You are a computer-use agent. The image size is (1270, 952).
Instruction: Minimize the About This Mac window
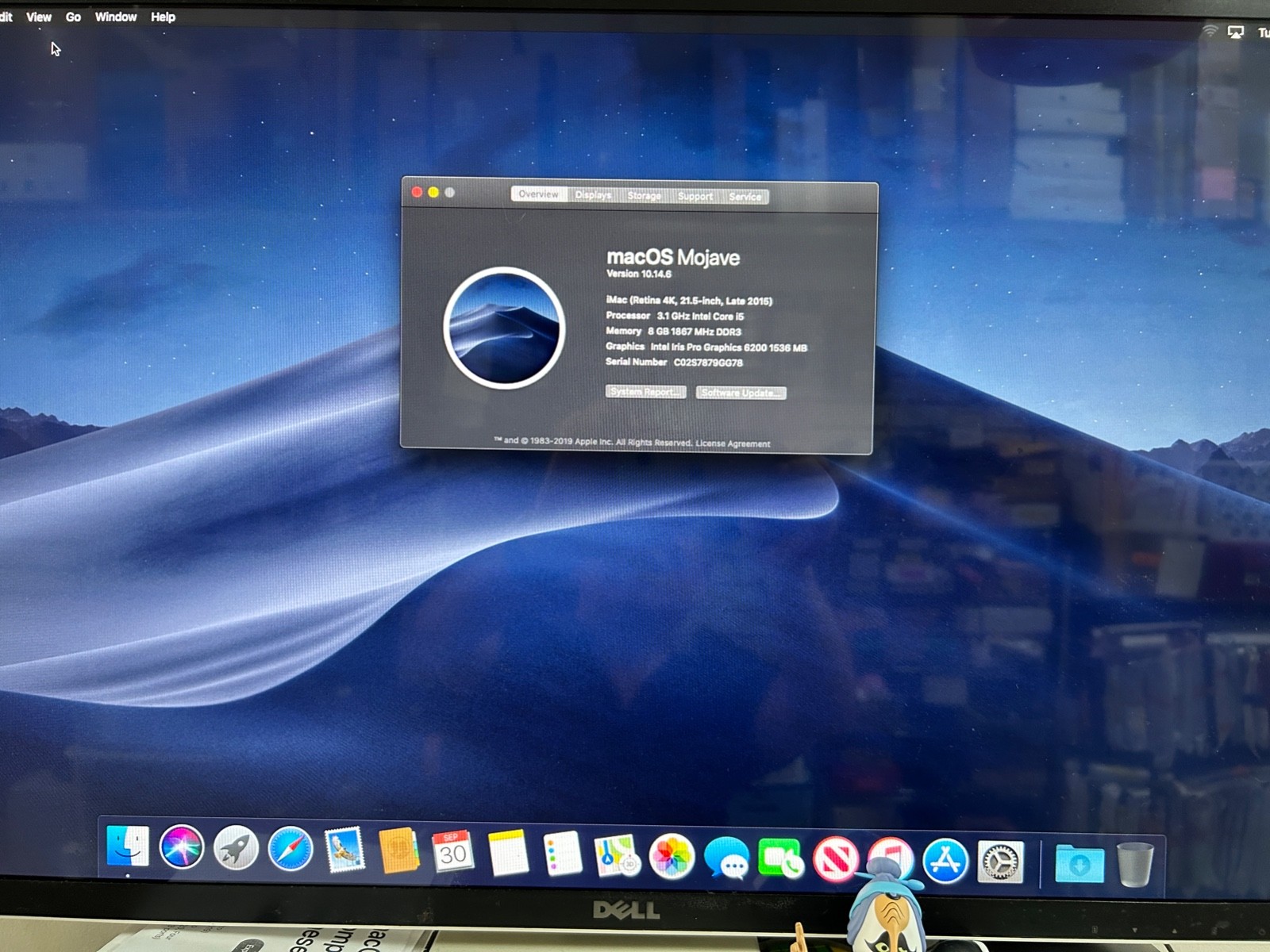(x=433, y=192)
